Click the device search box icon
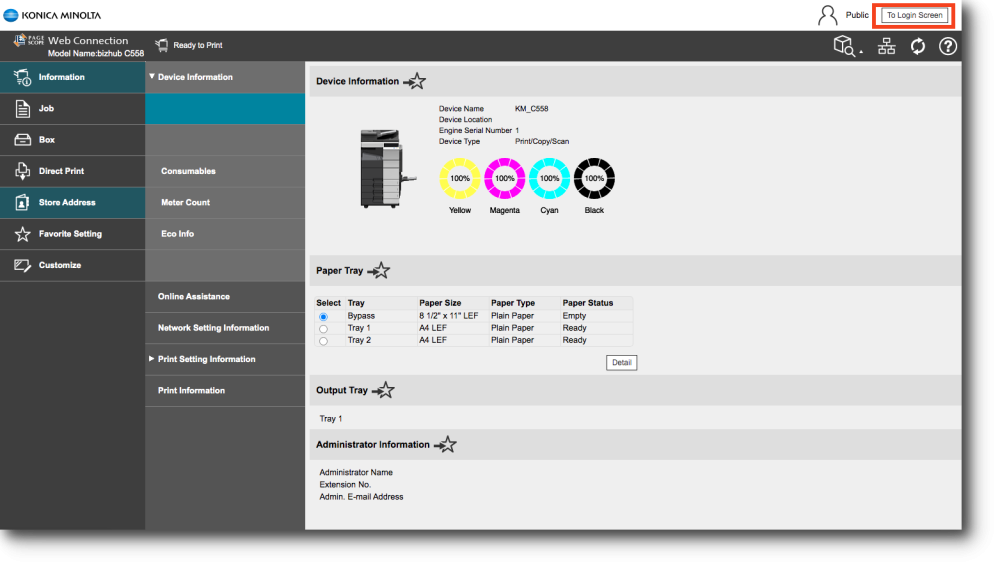This screenshot has height=568, width=1000. tap(844, 46)
